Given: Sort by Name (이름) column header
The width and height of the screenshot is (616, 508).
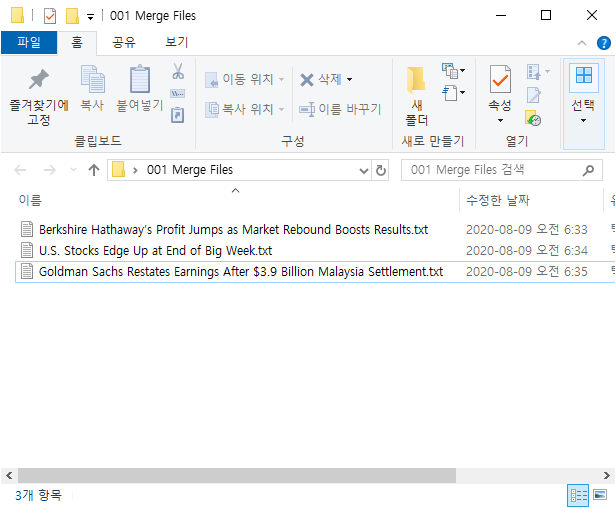Looking at the screenshot, I should point(30,200).
